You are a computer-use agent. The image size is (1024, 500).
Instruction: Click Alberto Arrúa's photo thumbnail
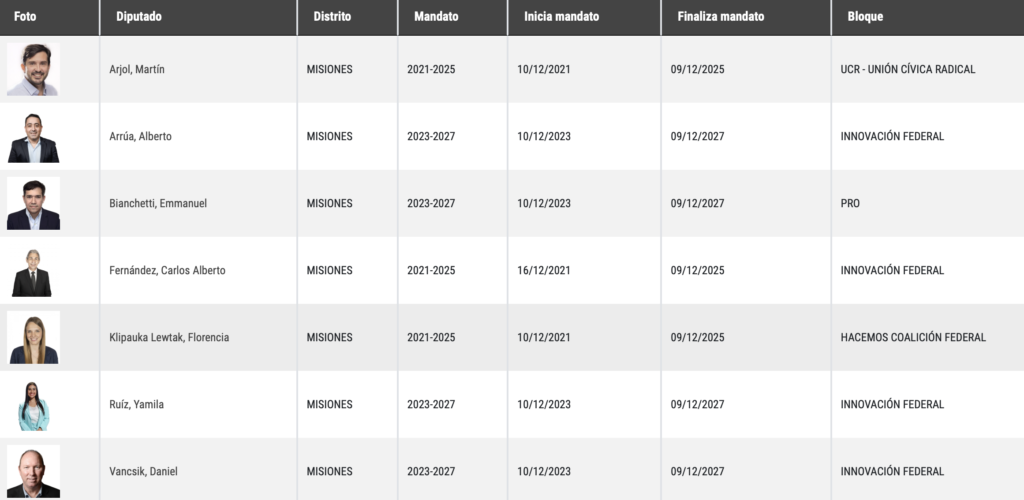point(33,136)
